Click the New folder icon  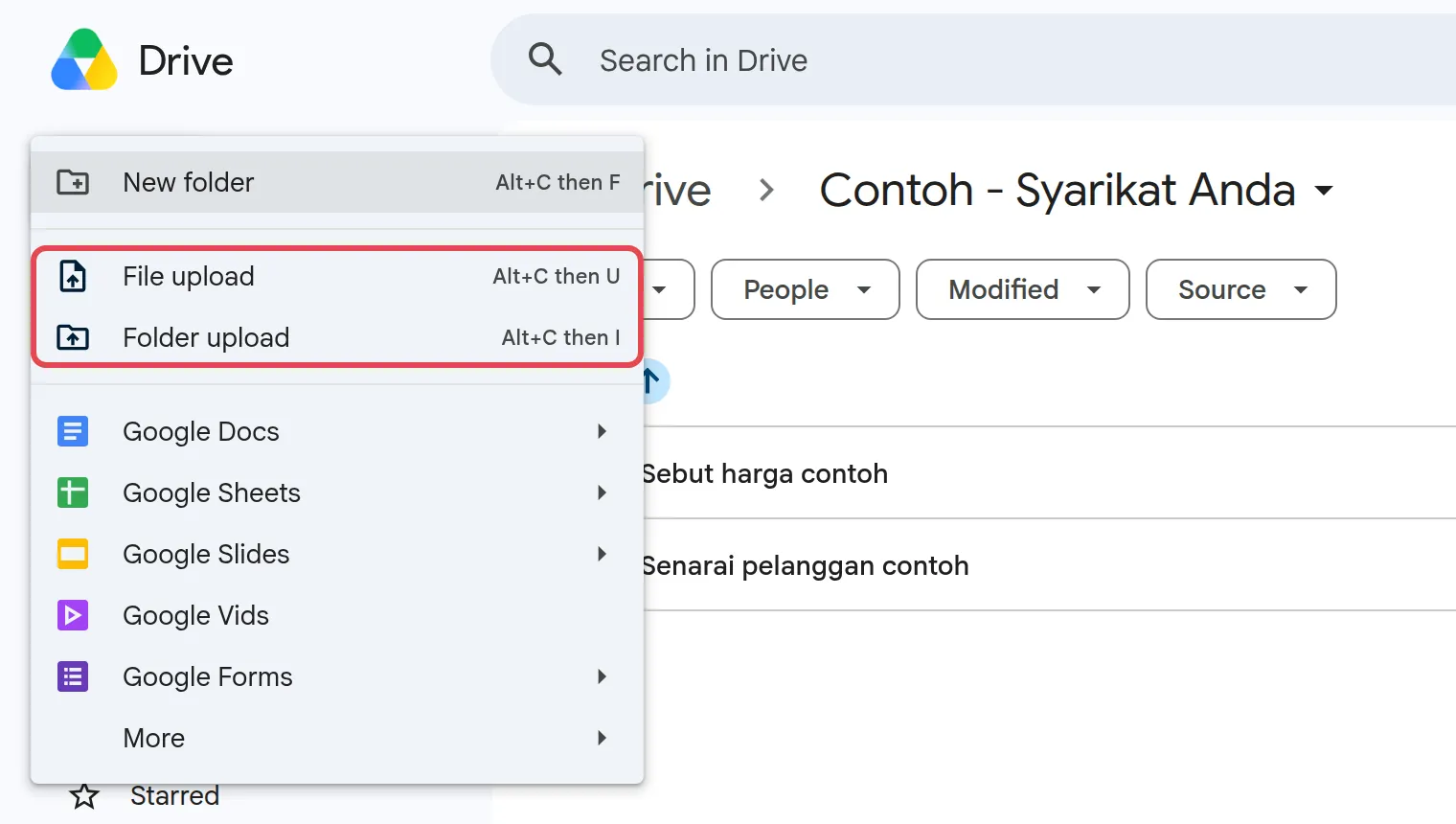click(73, 182)
